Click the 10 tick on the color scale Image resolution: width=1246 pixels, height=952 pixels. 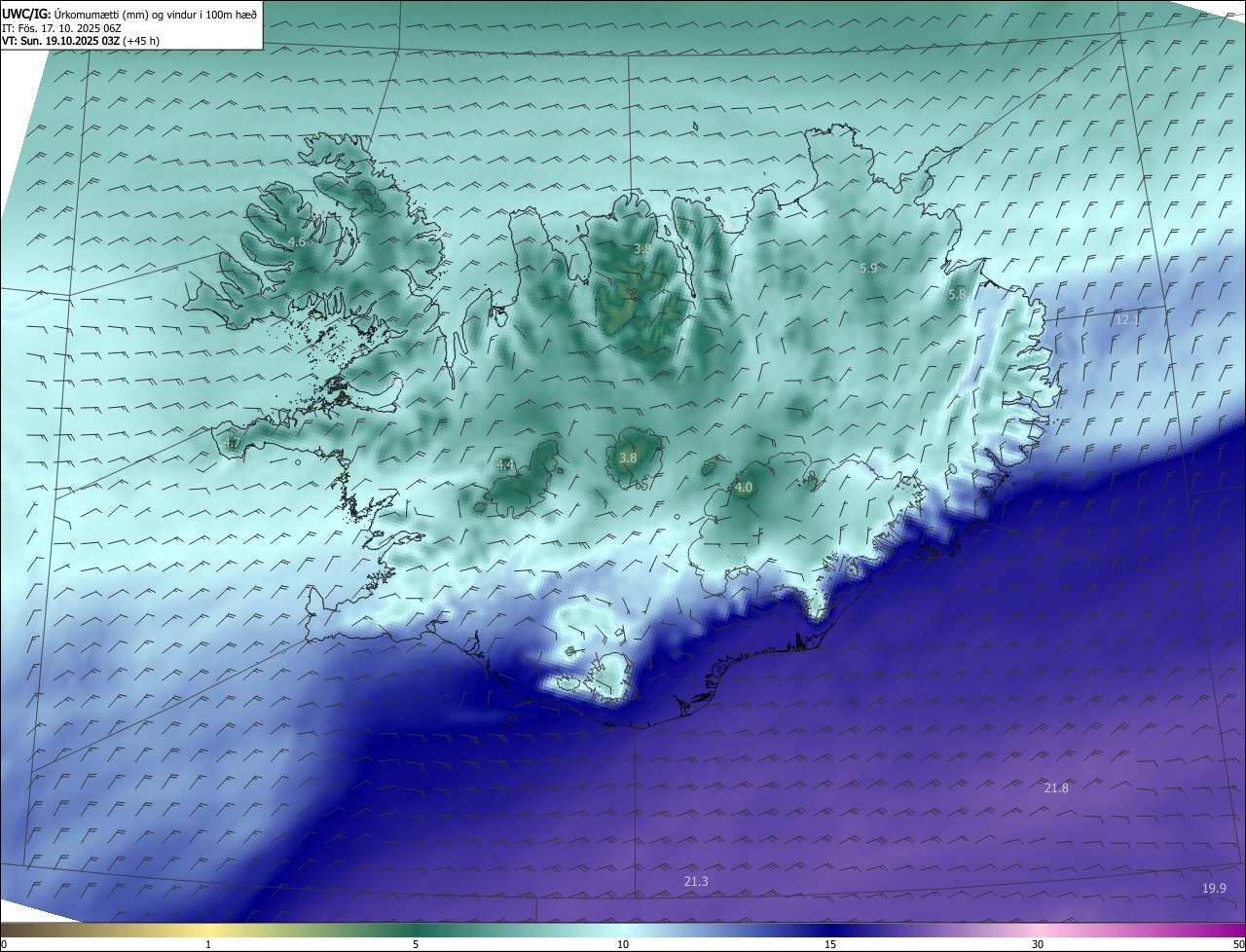point(623,944)
